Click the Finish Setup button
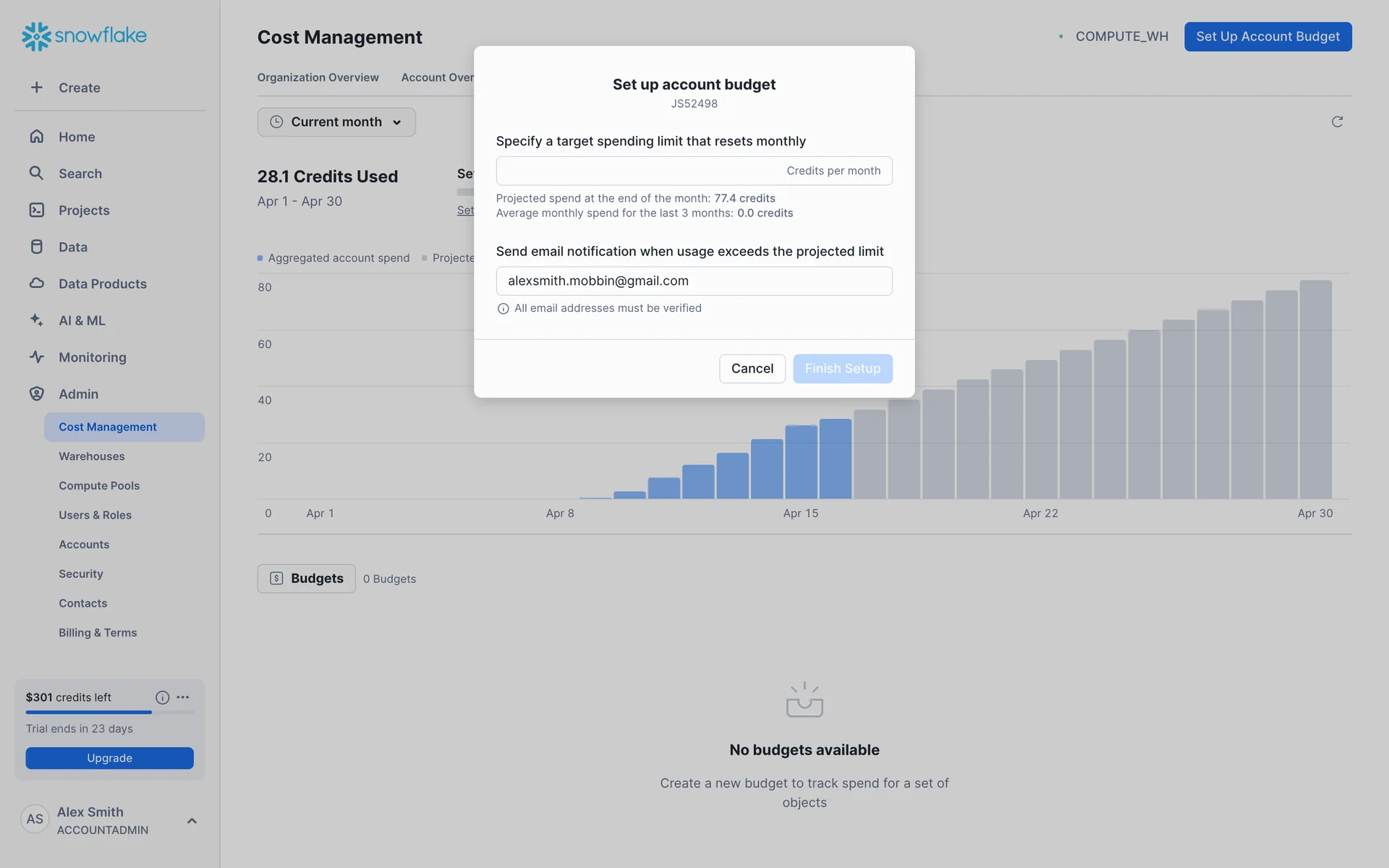The width and height of the screenshot is (1389, 868). click(842, 369)
